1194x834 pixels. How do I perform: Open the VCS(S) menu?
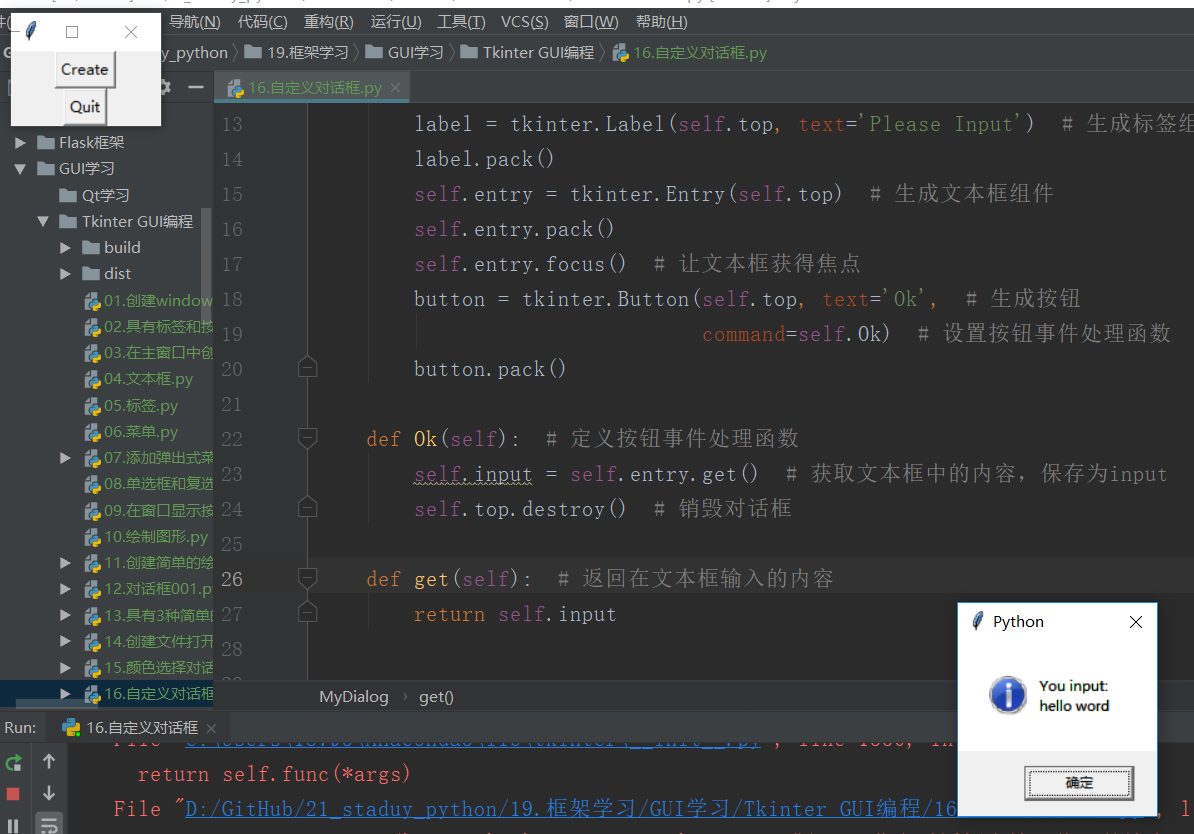pos(525,22)
